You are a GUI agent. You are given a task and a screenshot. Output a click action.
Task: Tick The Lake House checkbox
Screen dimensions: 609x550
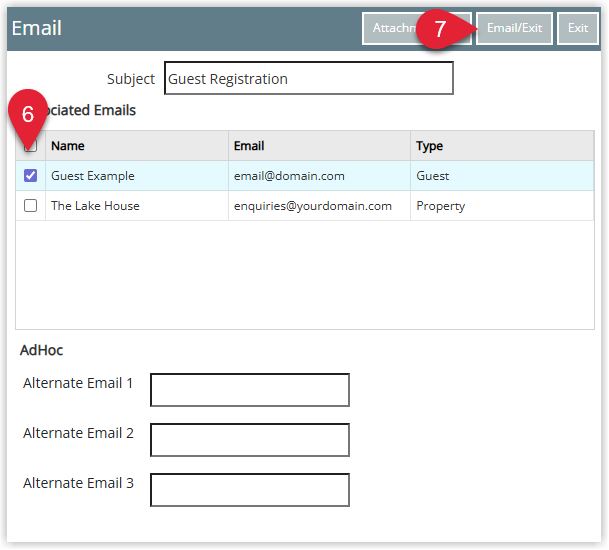(x=30, y=205)
